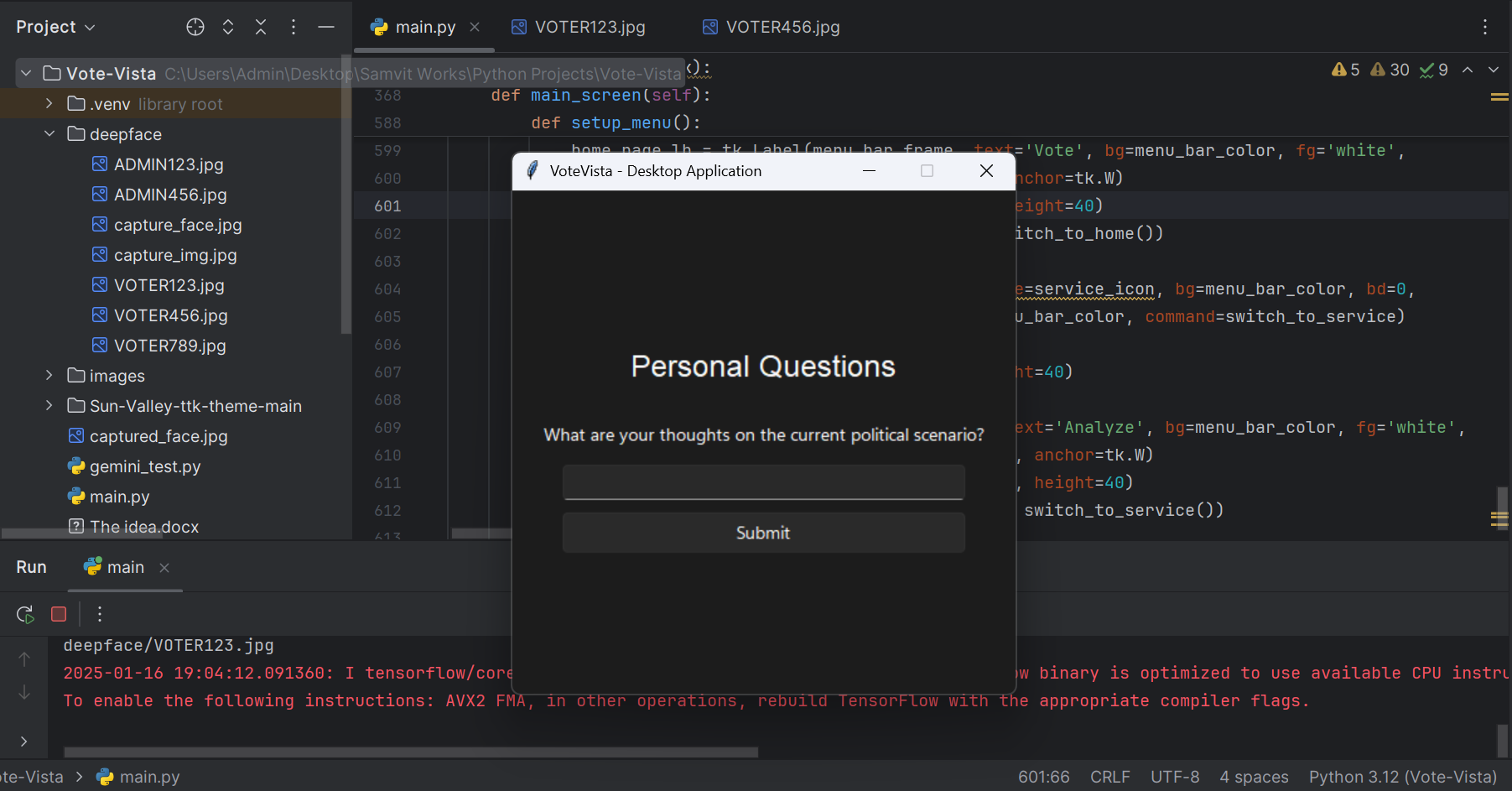Click the answer input field in VoteVista

763,482
